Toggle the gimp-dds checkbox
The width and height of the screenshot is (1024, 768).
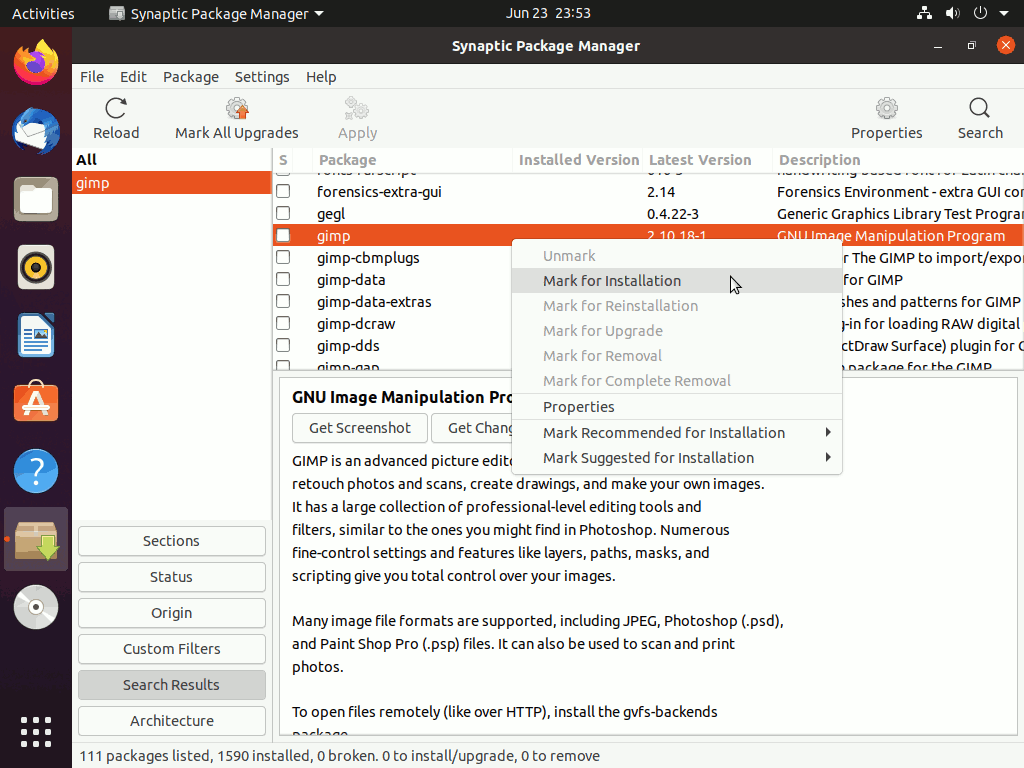coord(283,345)
